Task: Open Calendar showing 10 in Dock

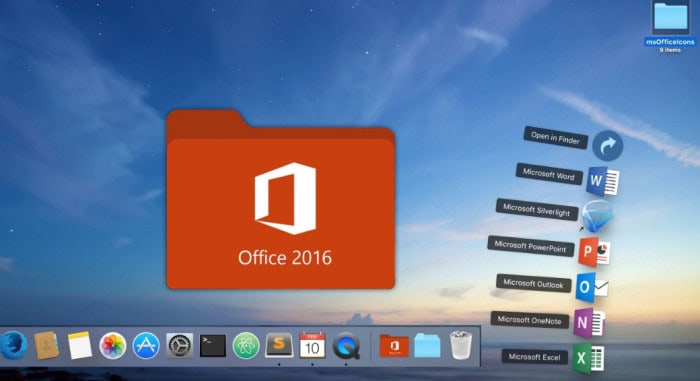Action: click(x=312, y=345)
